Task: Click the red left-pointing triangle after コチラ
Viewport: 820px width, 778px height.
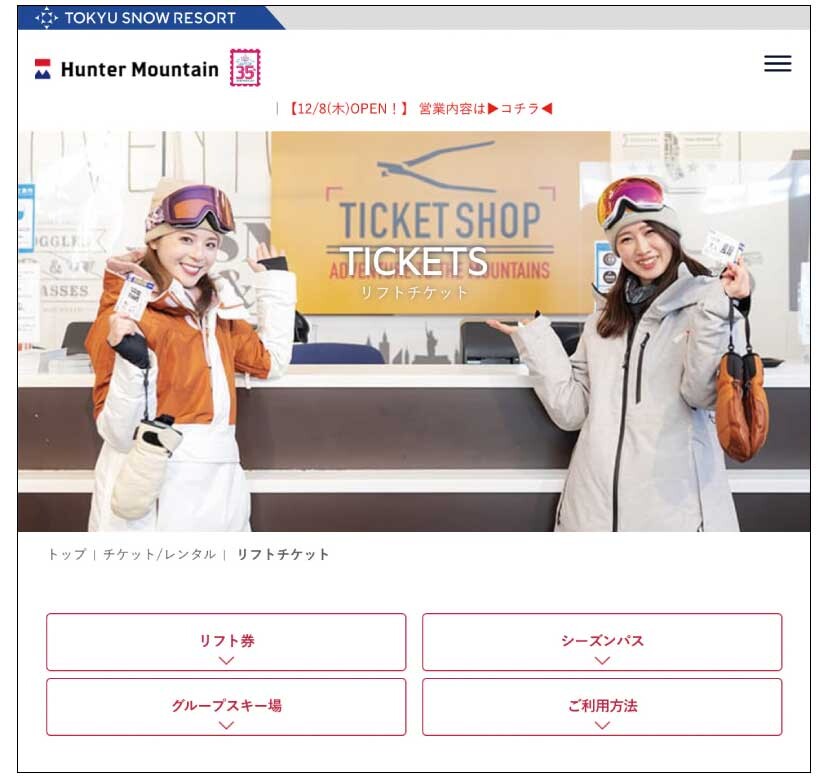Action: pyautogui.click(x=546, y=109)
